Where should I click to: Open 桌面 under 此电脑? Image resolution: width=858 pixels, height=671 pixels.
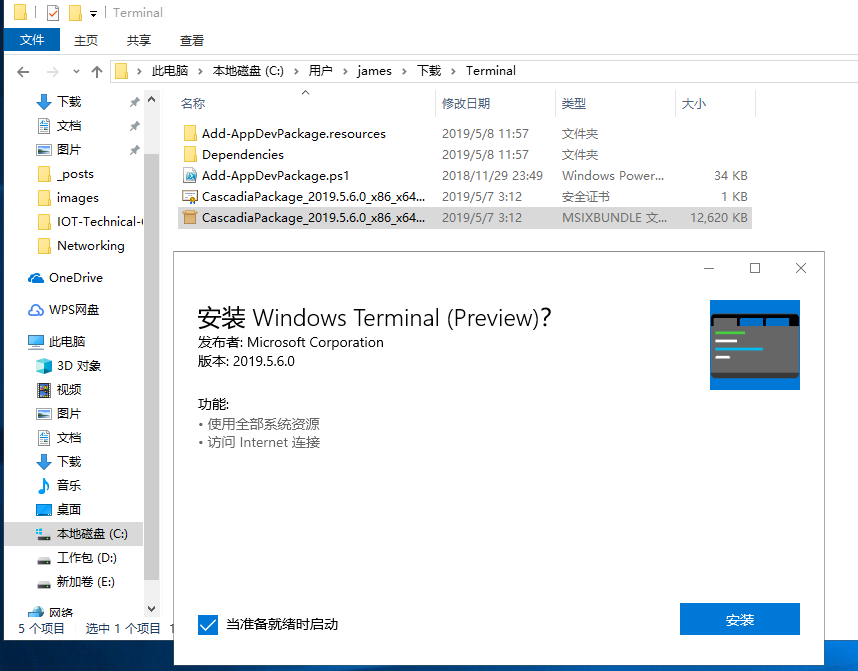point(69,510)
